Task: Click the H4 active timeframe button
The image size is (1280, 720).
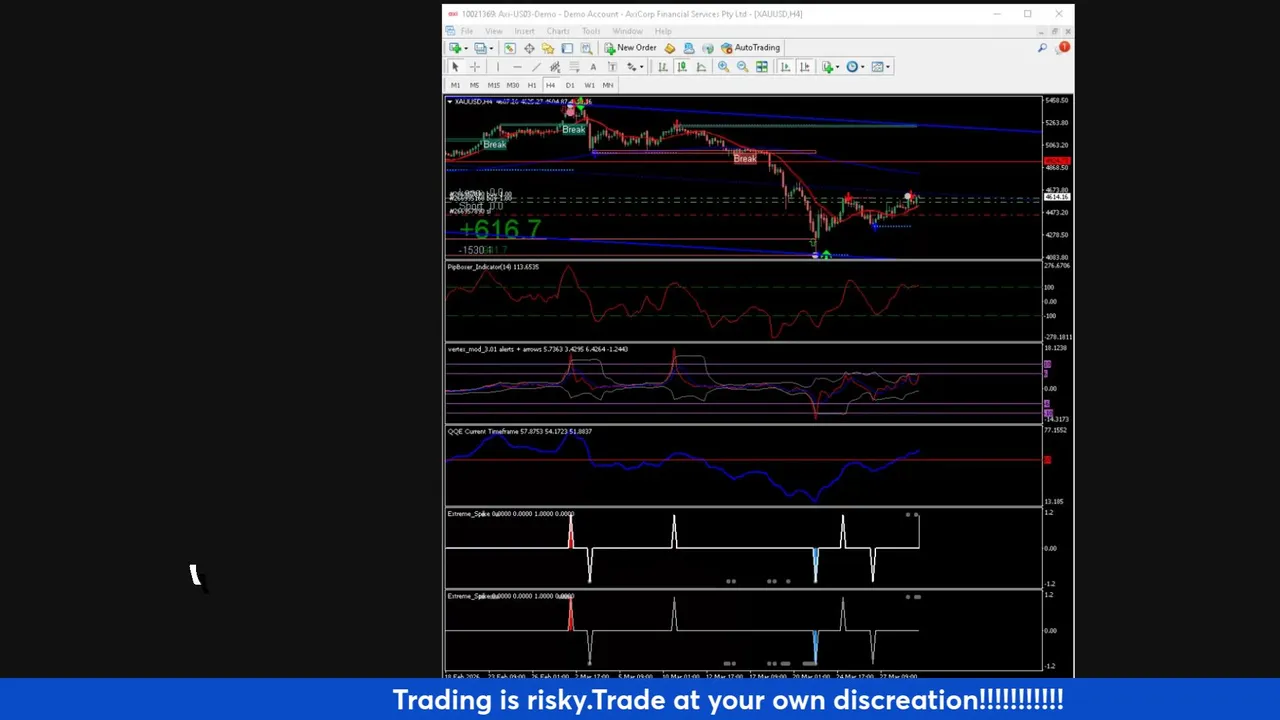Action: point(550,85)
